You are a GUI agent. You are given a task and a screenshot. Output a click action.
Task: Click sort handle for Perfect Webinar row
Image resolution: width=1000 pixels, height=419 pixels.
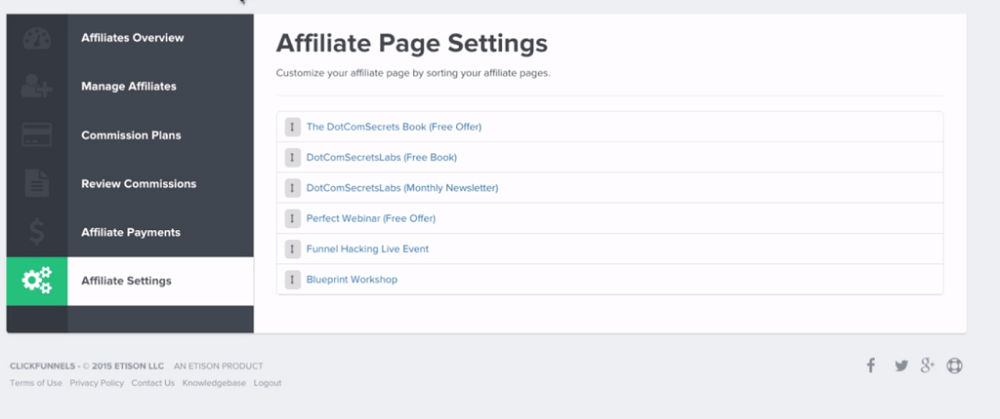click(293, 219)
